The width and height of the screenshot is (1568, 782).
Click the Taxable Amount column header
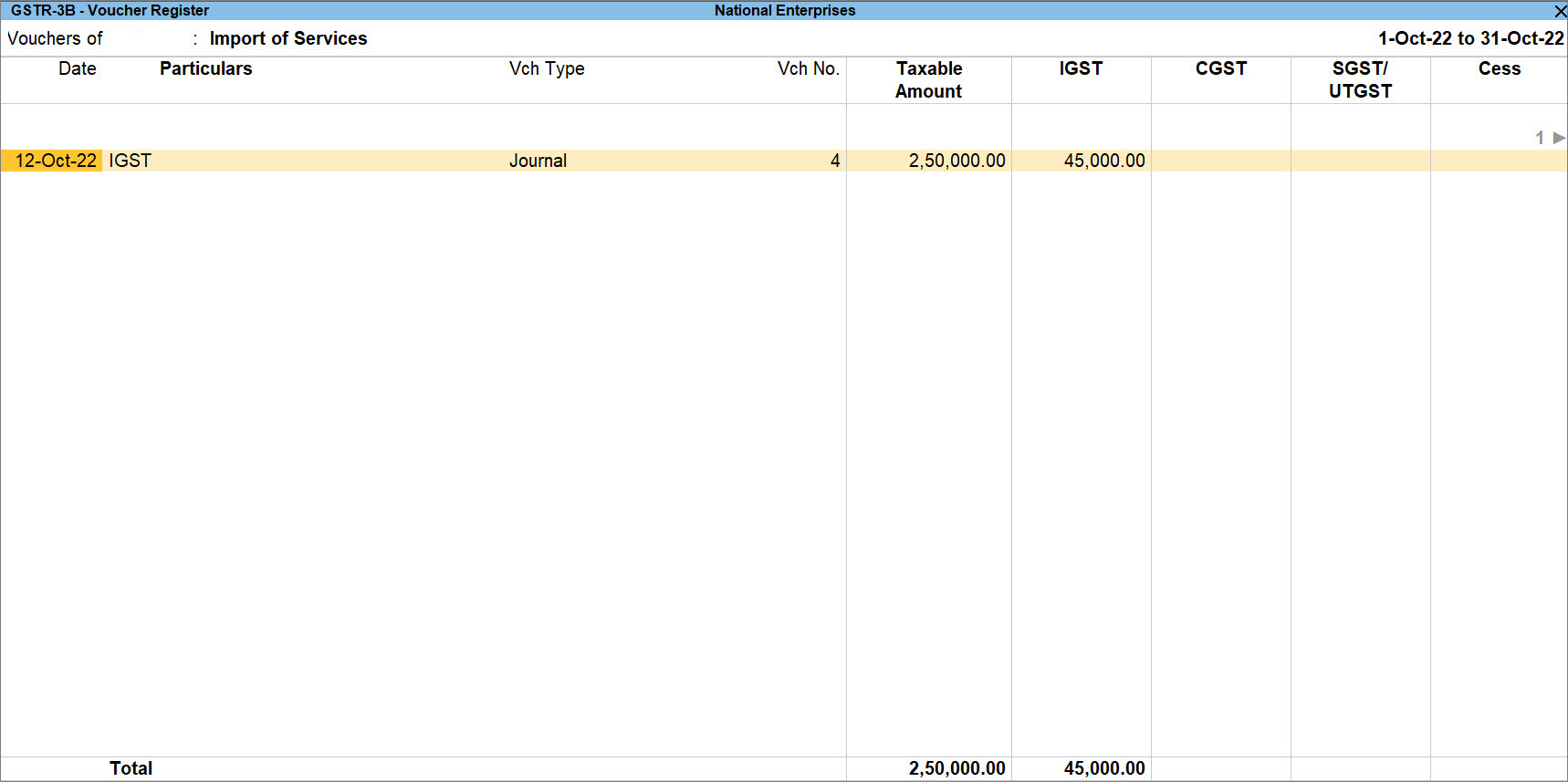point(928,79)
